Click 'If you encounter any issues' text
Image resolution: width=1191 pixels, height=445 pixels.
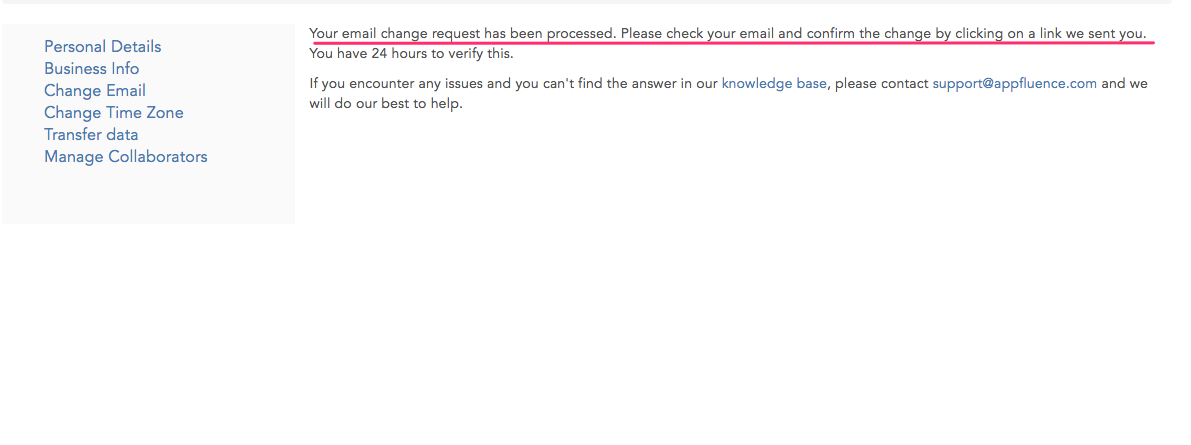point(397,84)
